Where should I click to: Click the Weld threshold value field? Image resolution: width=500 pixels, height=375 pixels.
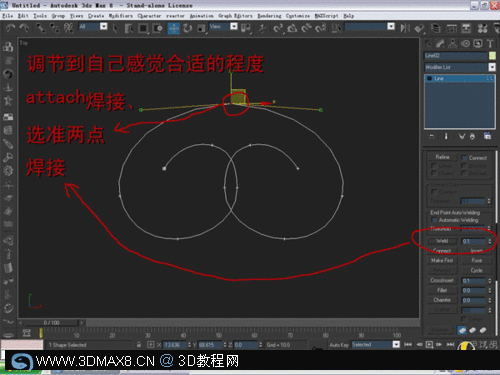[x=474, y=241]
